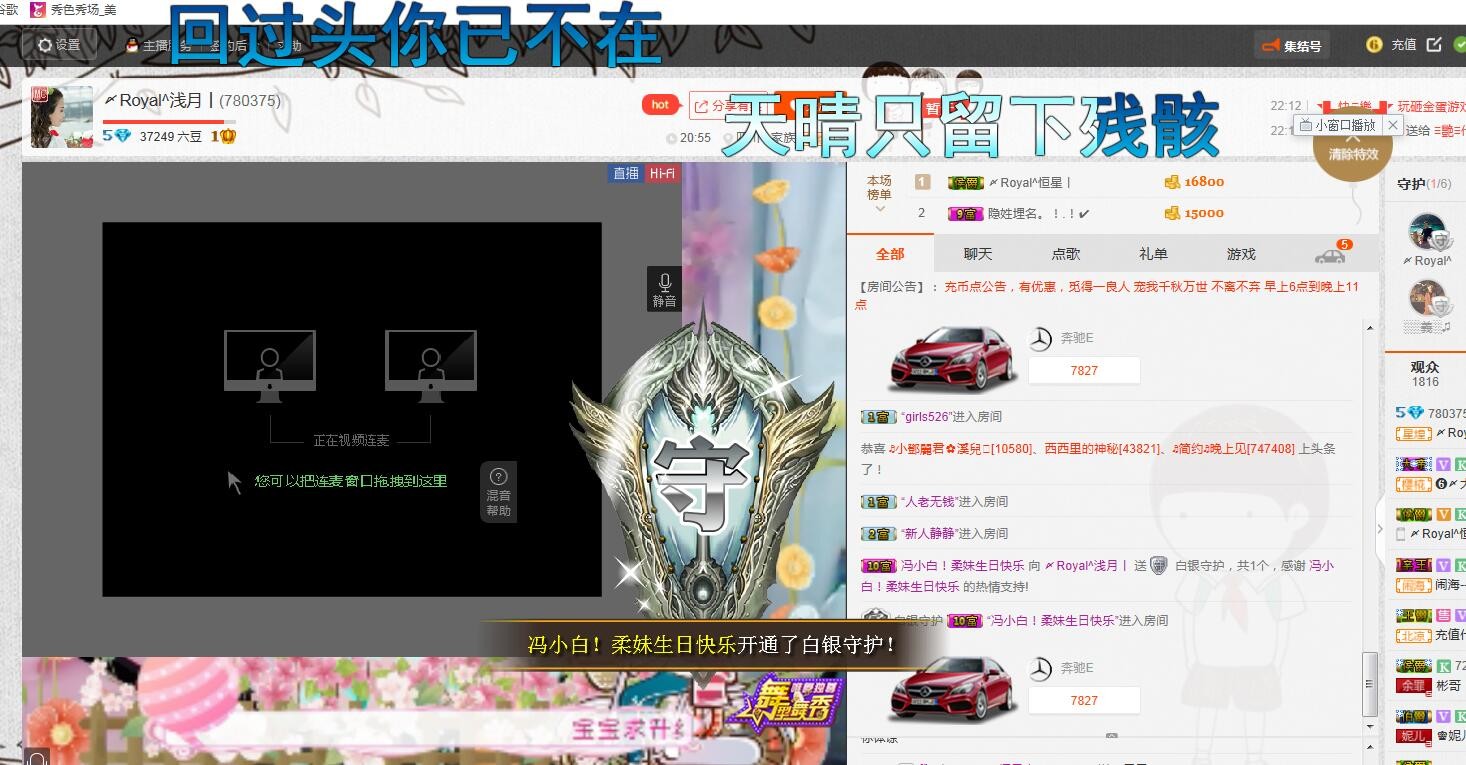Click username girls526 in chat

pos(926,417)
